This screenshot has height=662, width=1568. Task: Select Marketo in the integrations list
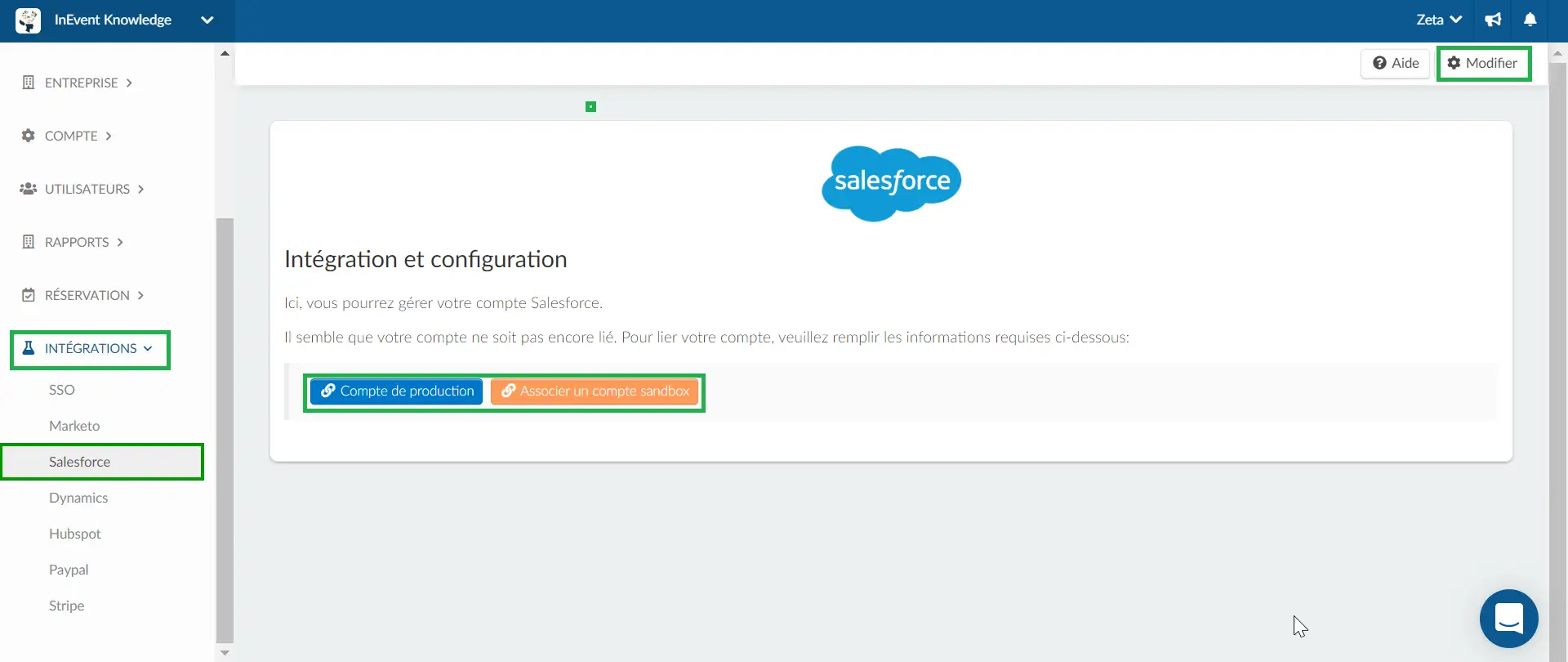(x=74, y=426)
